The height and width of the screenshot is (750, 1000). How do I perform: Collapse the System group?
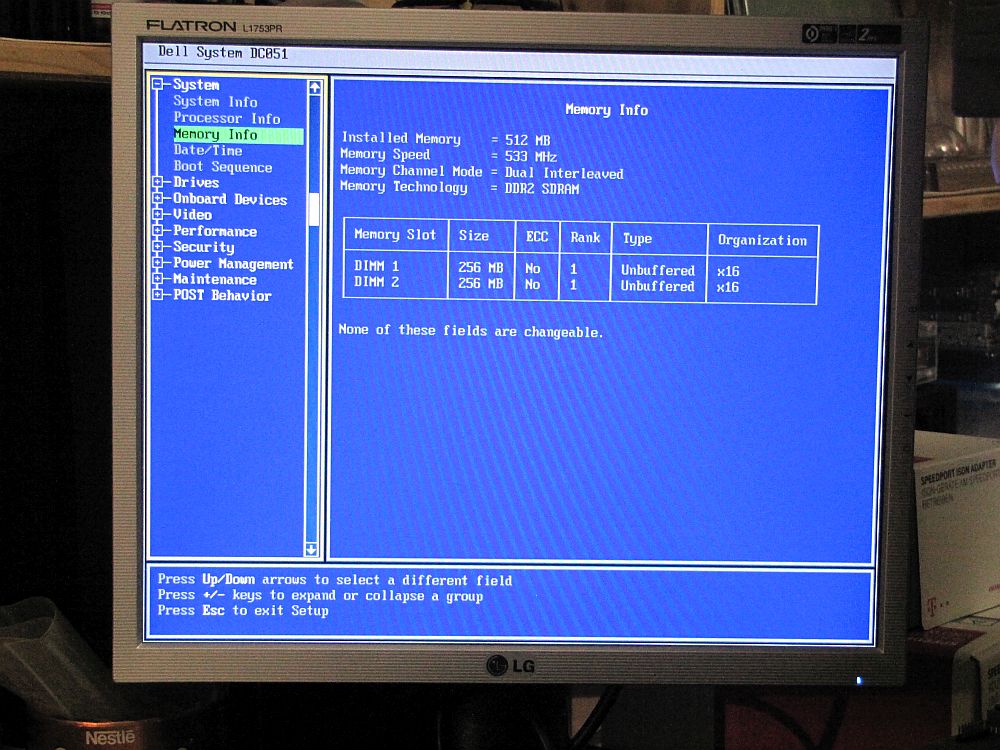(158, 84)
